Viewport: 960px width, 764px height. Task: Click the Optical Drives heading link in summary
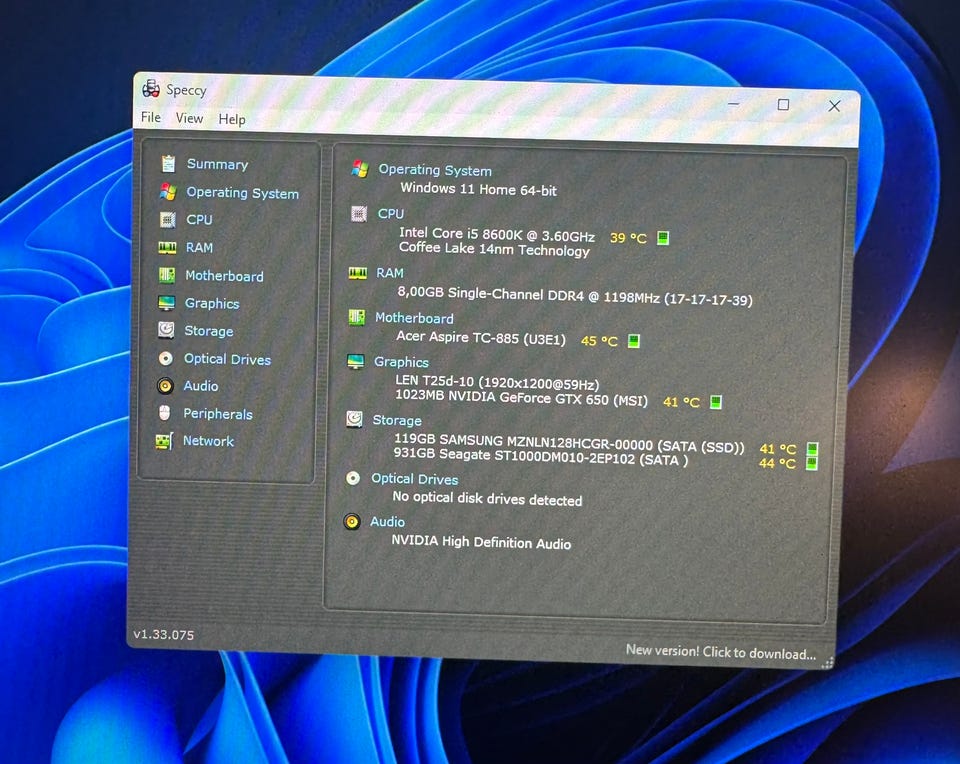(414, 479)
